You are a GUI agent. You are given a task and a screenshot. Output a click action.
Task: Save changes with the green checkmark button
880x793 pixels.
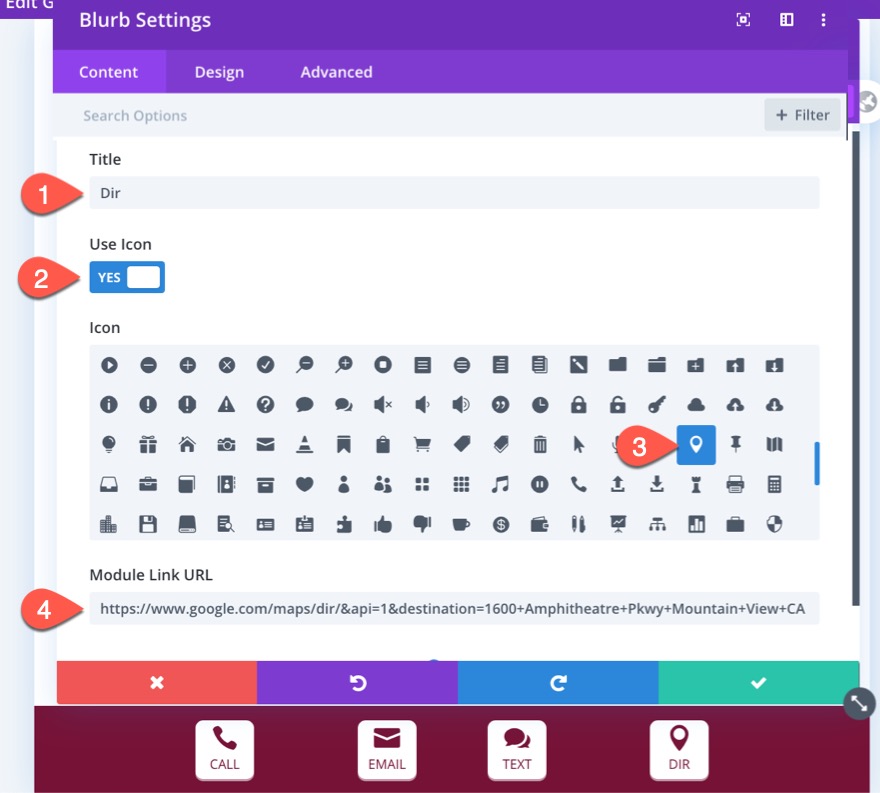(759, 682)
